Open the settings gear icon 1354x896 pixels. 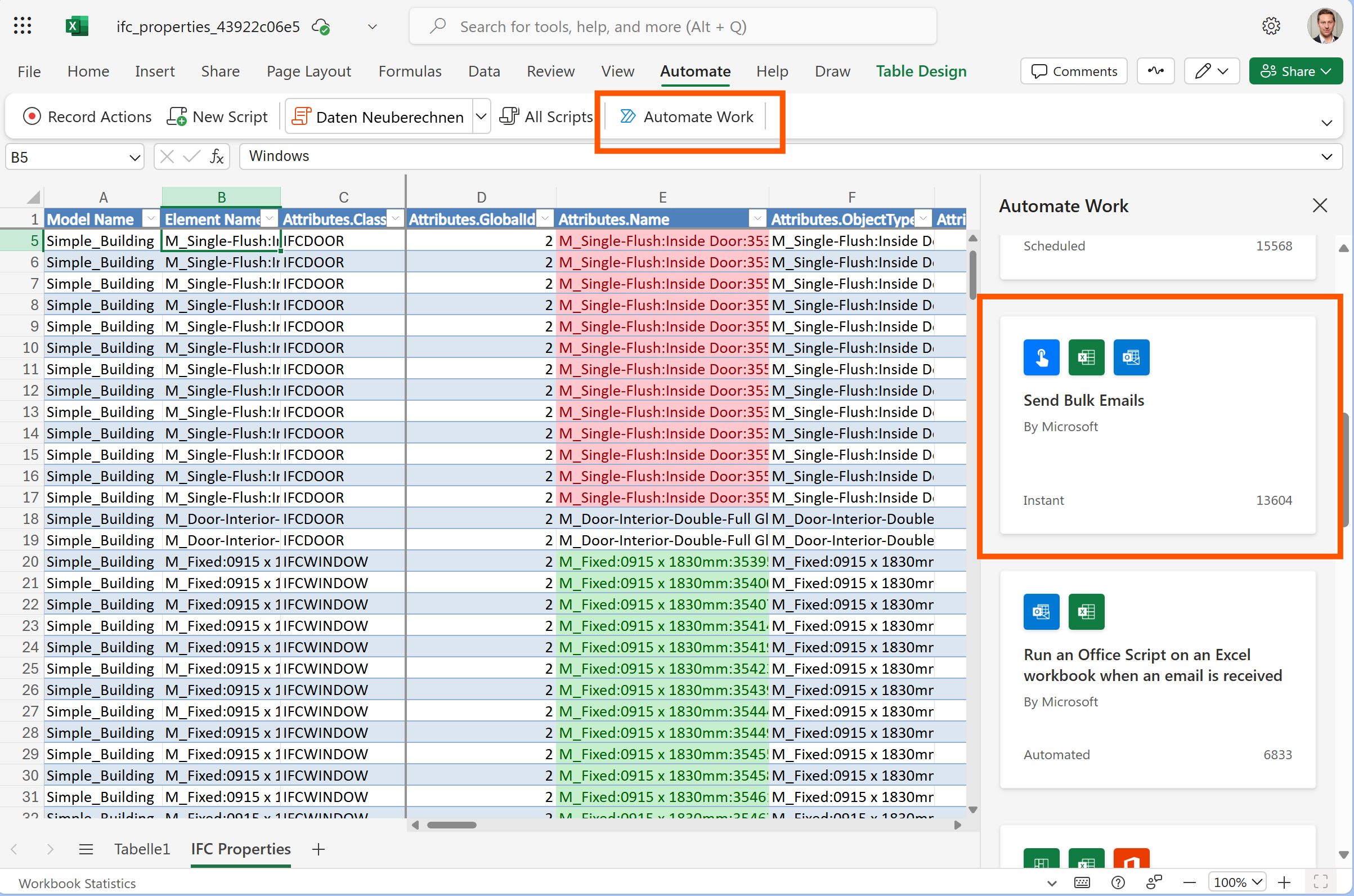[x=1271, y=26]
